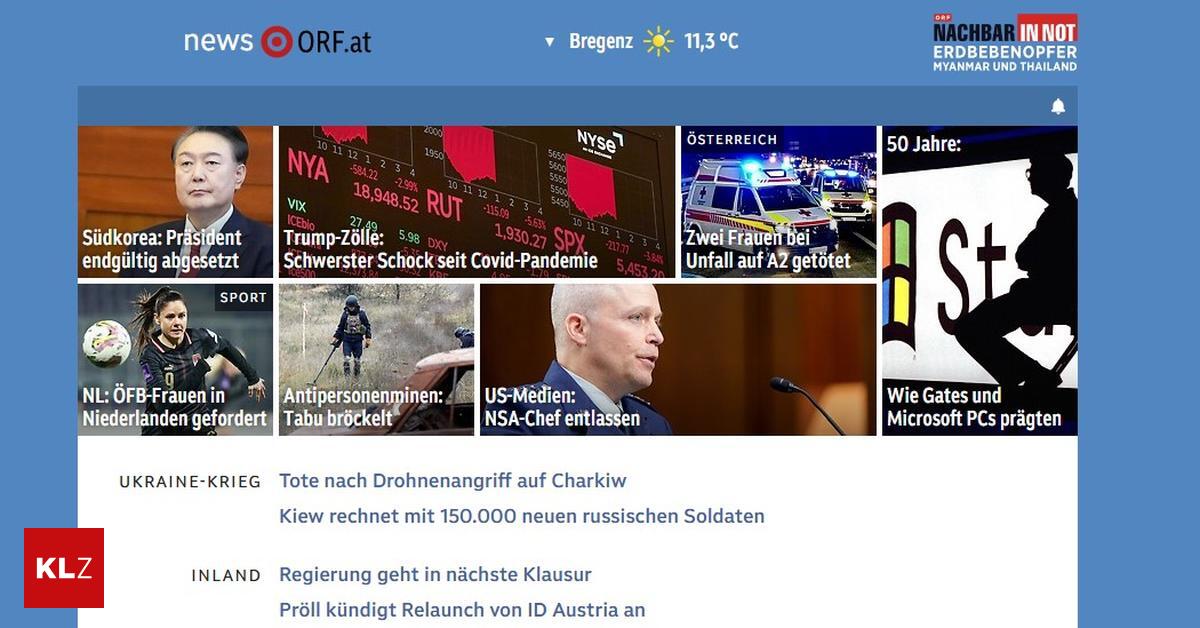The width and height of the screenshot is (1200, 628).
Task: Select the Ukraine-Krieg section label
Action: tap(190, 482)
